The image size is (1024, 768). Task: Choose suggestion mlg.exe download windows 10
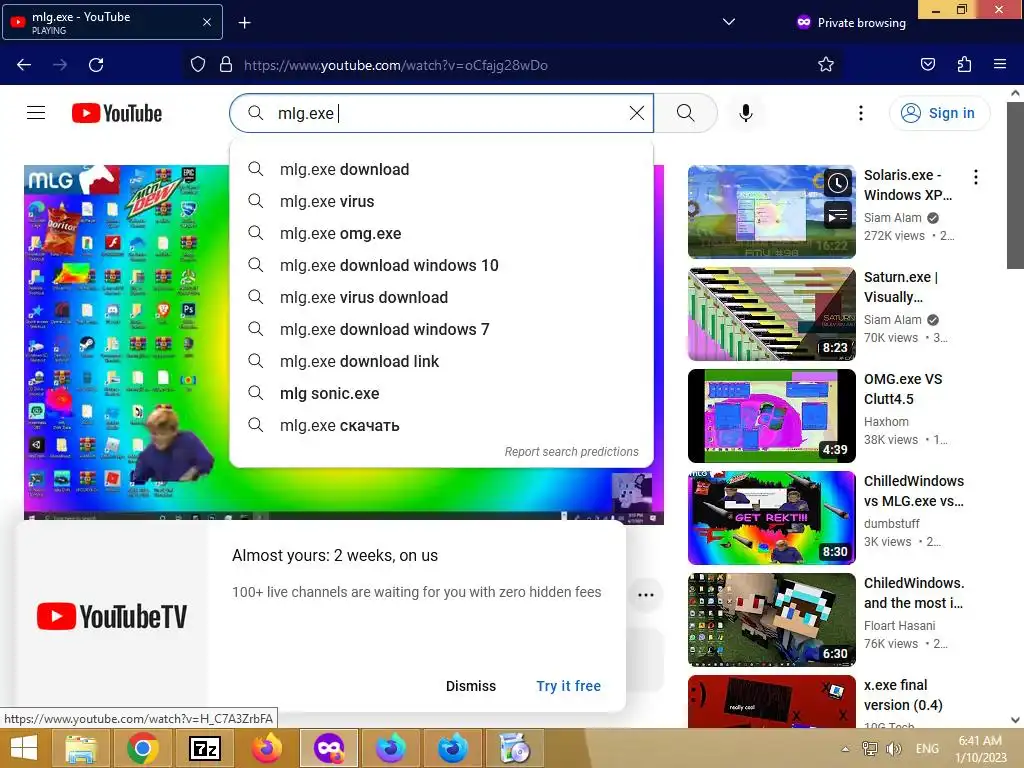441,265
